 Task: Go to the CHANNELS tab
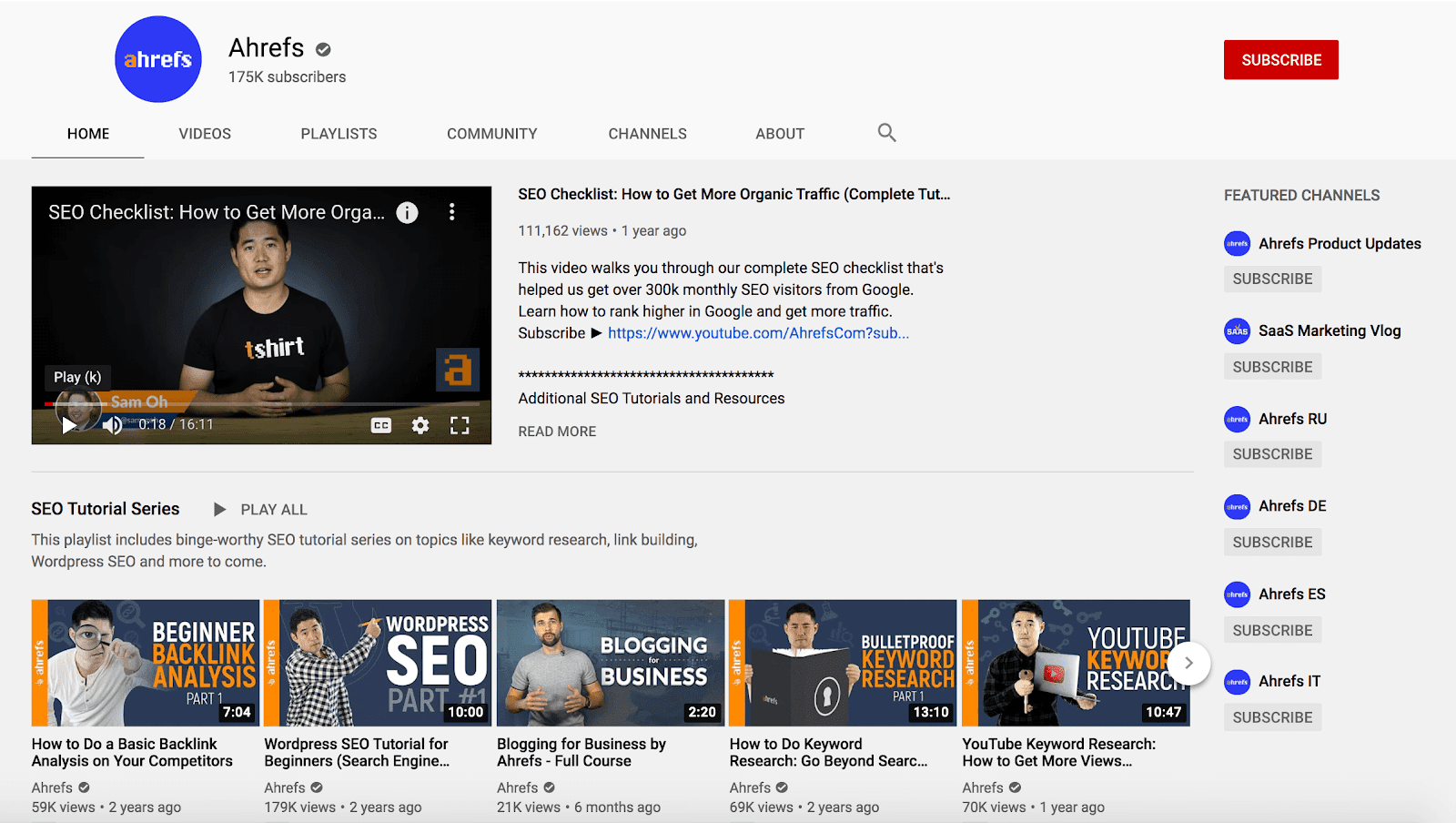(x=648, y=134)
